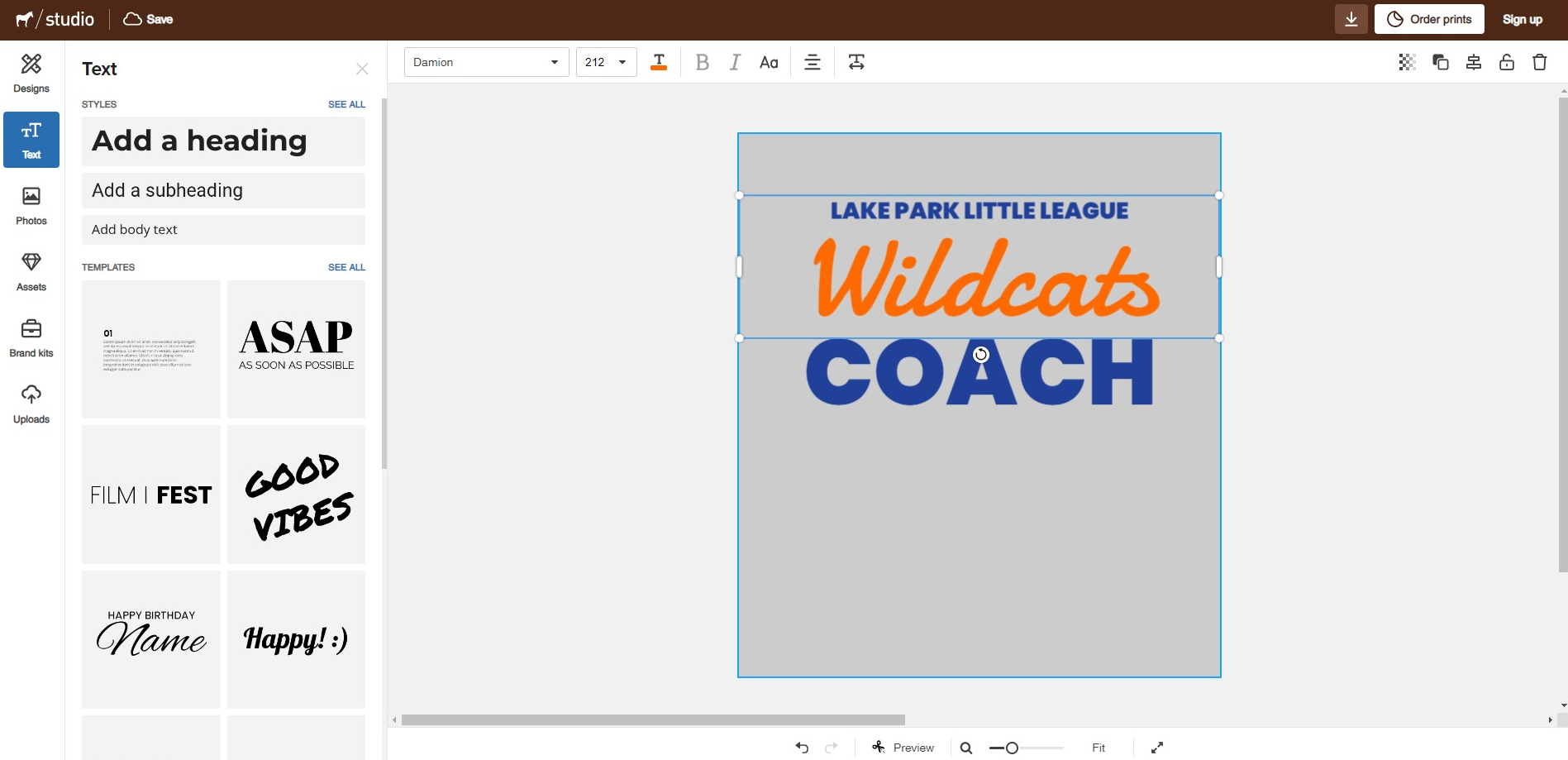Click the center align element icon
Viewport: 1568px width, 760px height.
pos(1474,61)
